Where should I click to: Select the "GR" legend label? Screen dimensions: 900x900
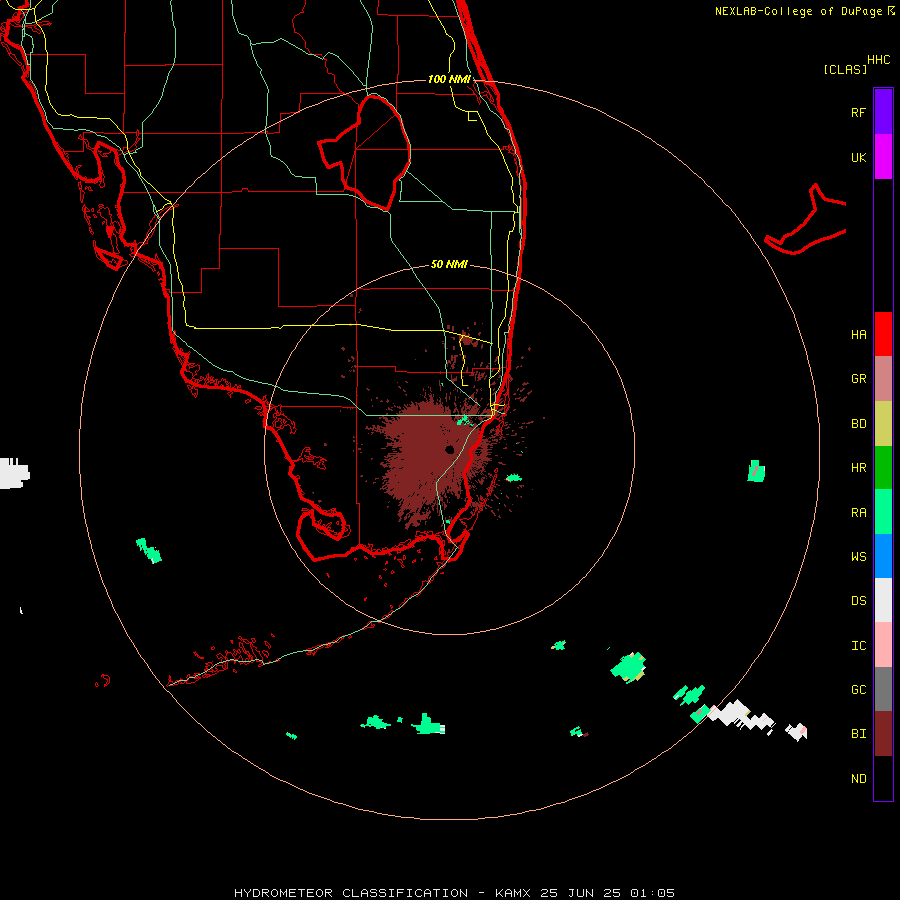coord(858,379)
